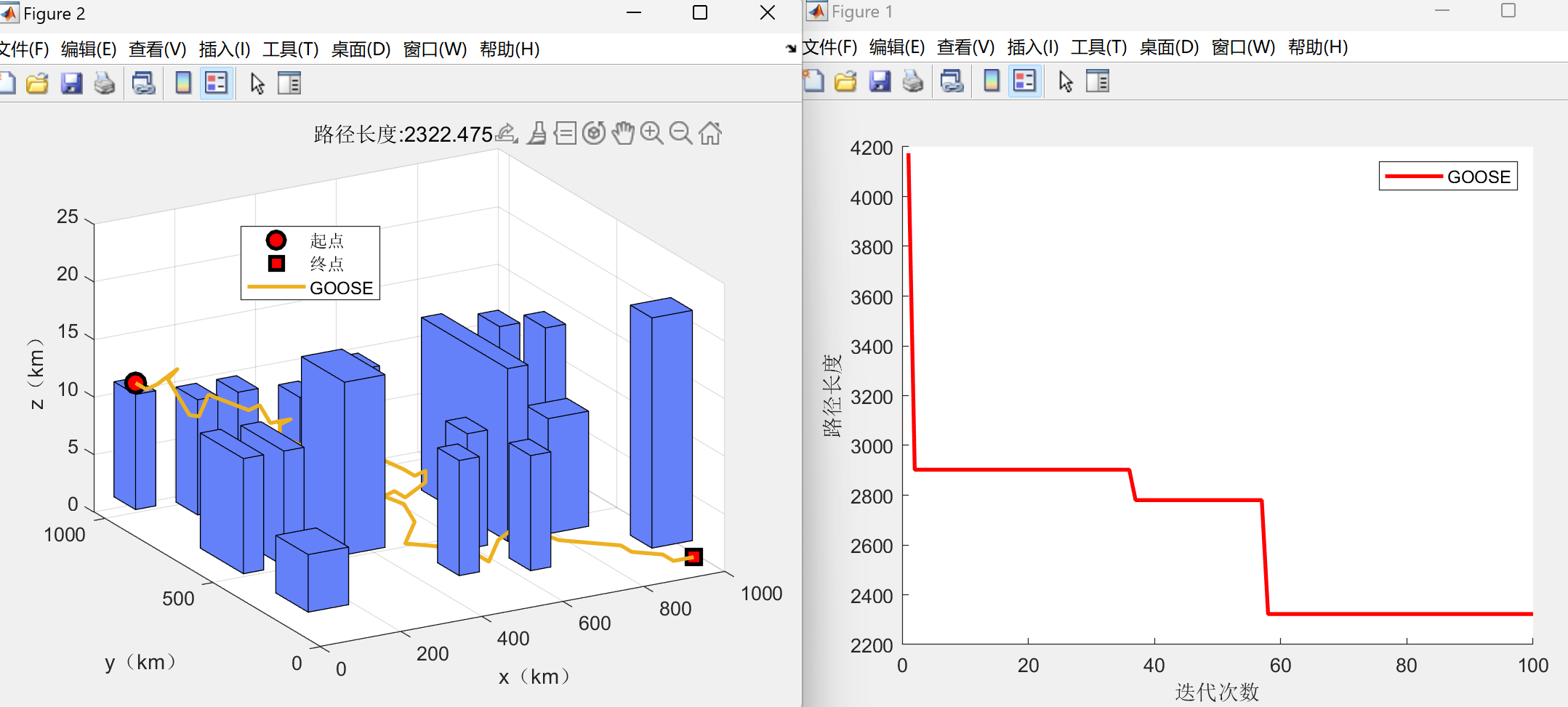1568x707 pixels.
Task: Toggle Insert Colorbar button in Figure 1 toolbar
Action: (x=991, y=81)
